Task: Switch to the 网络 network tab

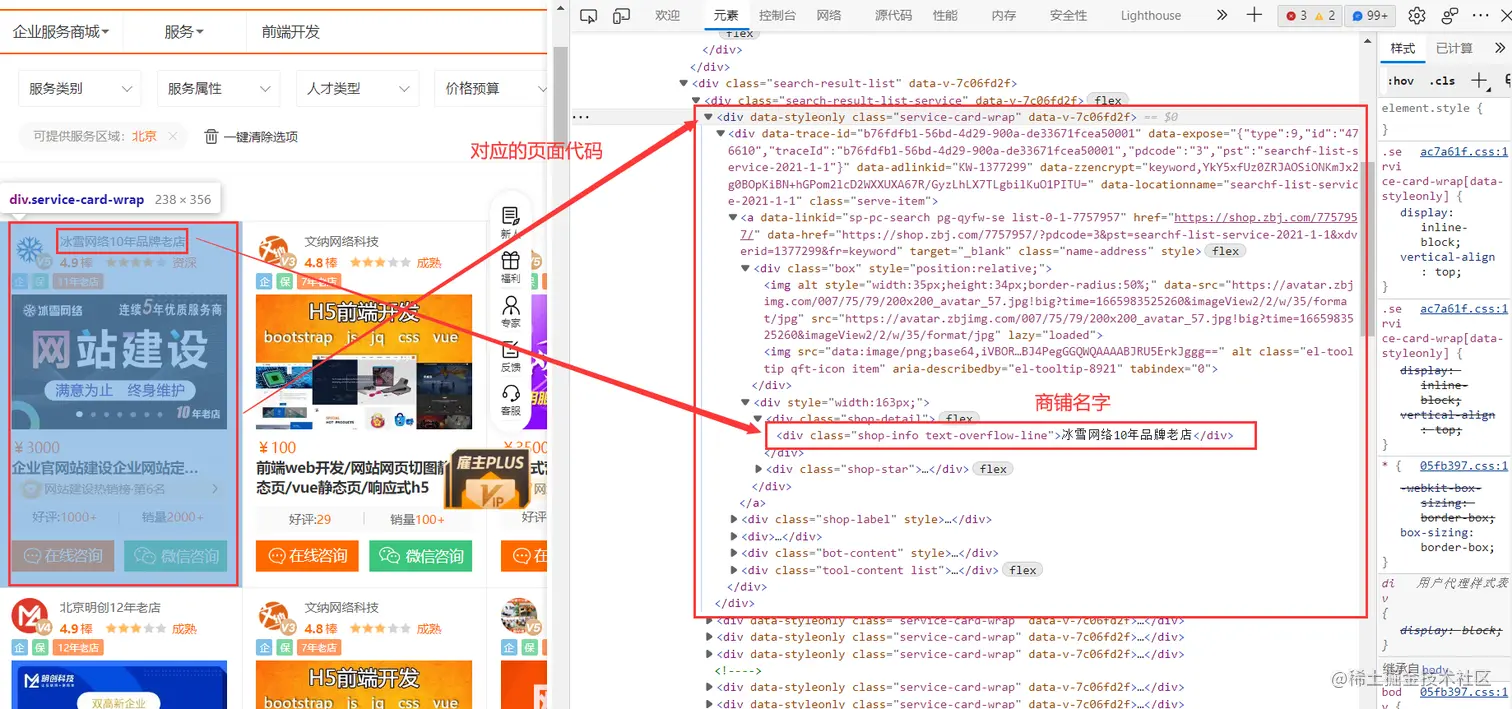Action: pos(829,15)
